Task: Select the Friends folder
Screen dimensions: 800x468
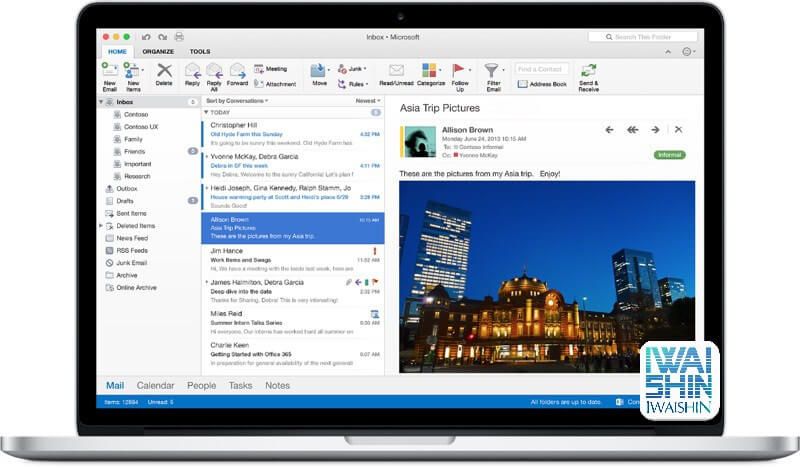Action: (x=134, y=152)
